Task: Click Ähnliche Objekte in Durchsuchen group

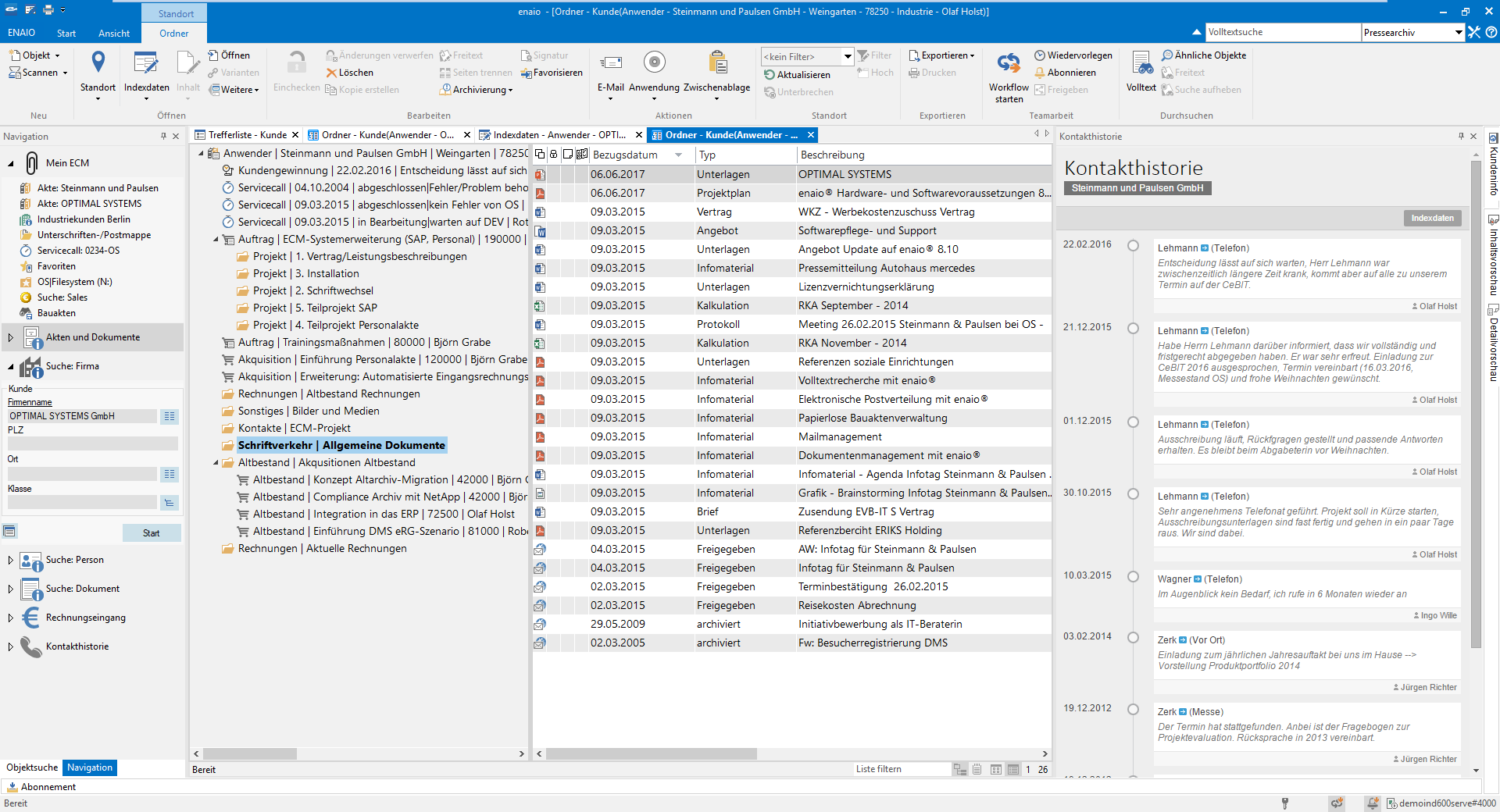Action: tap(1203, 55)
